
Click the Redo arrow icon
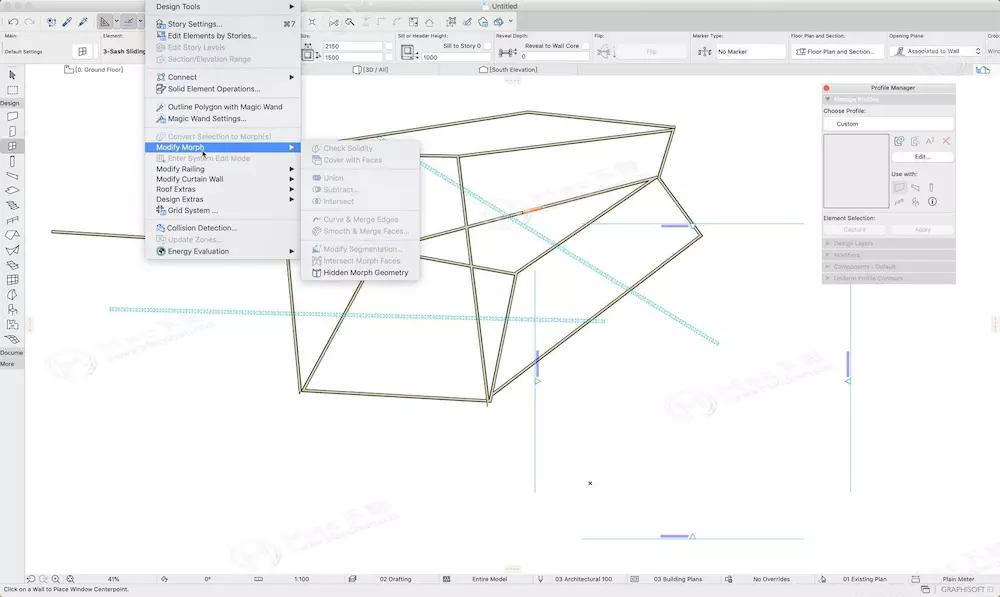29,22
